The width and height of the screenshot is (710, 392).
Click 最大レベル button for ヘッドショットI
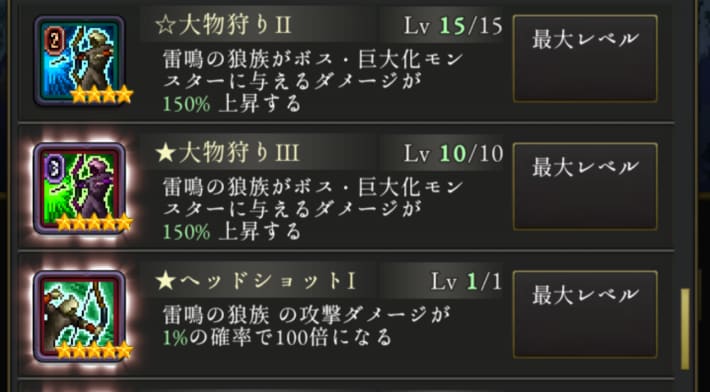[585, 314]
